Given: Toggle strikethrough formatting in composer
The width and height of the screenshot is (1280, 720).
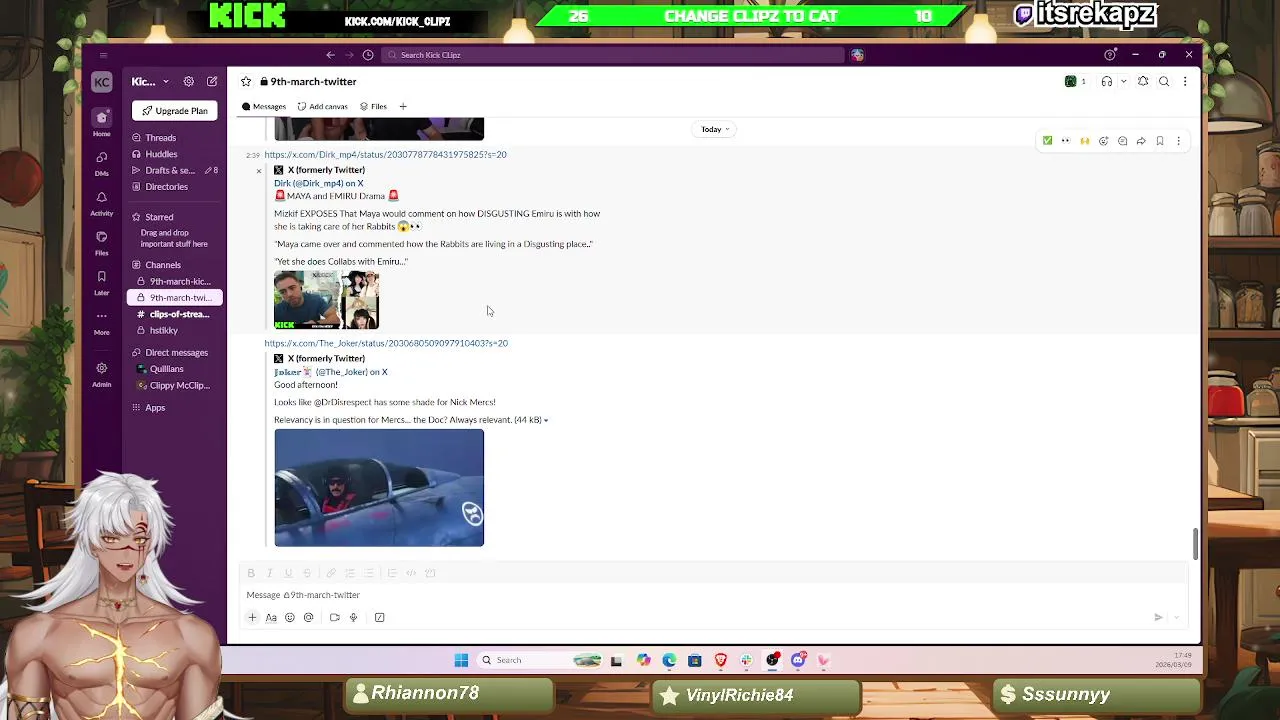Looking at the screenshot, I should coord(306,573).
